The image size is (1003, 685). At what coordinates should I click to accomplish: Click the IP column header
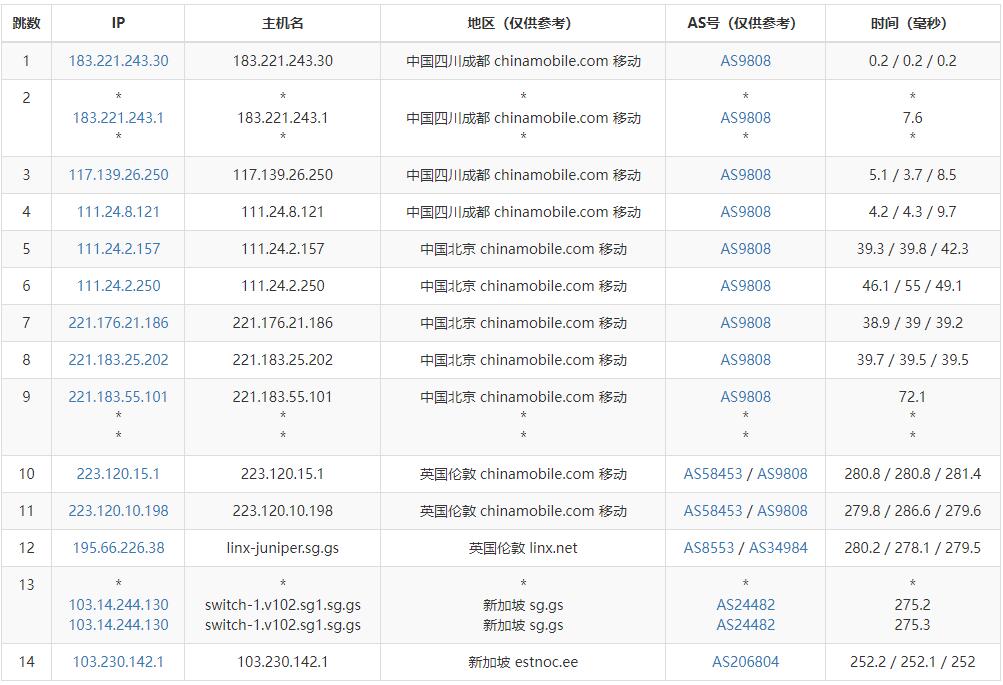pyautogui.click(x=118, y=23)
